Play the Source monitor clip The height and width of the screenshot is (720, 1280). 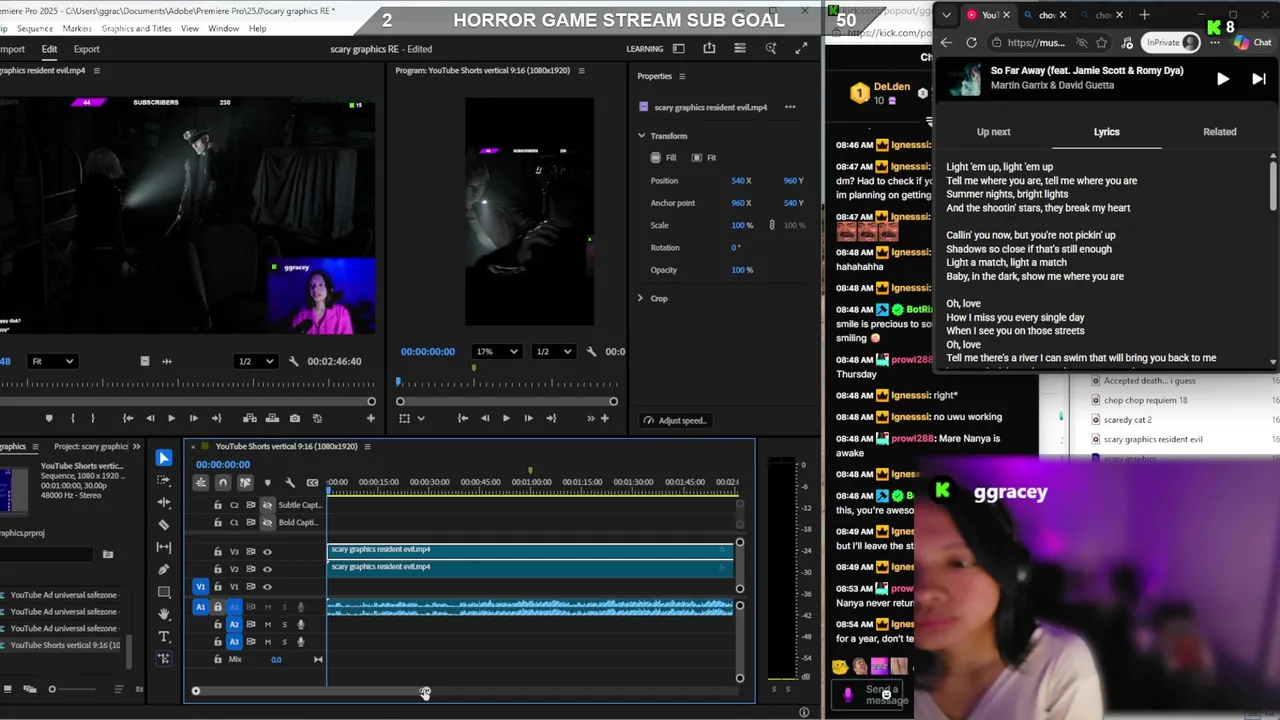coord(171,418)
